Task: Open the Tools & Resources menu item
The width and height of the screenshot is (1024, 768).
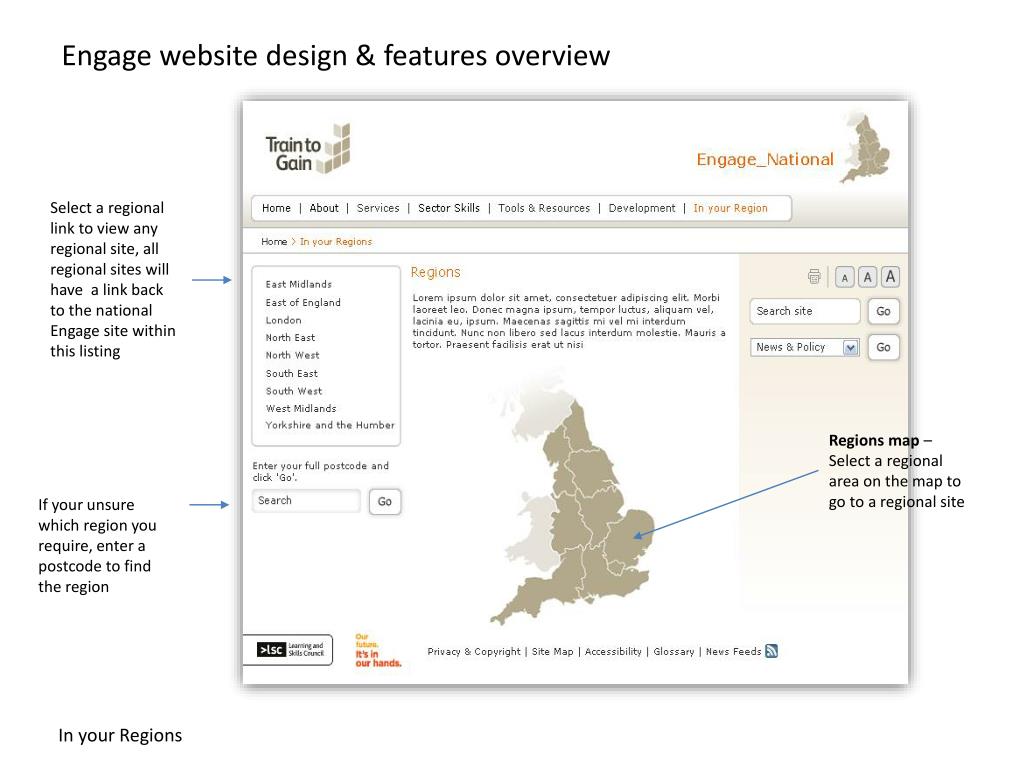Action: pyautogui.click(x=544, y=208)
